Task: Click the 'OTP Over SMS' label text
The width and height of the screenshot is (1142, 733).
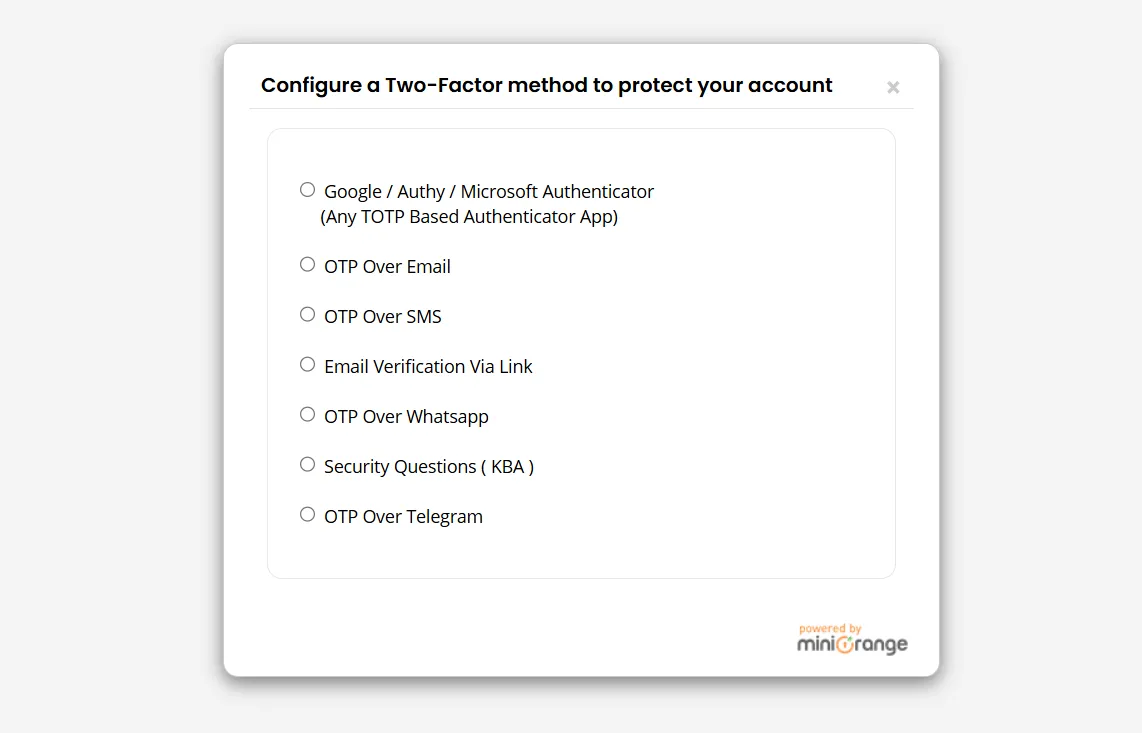Action: [x=383, y=316]
